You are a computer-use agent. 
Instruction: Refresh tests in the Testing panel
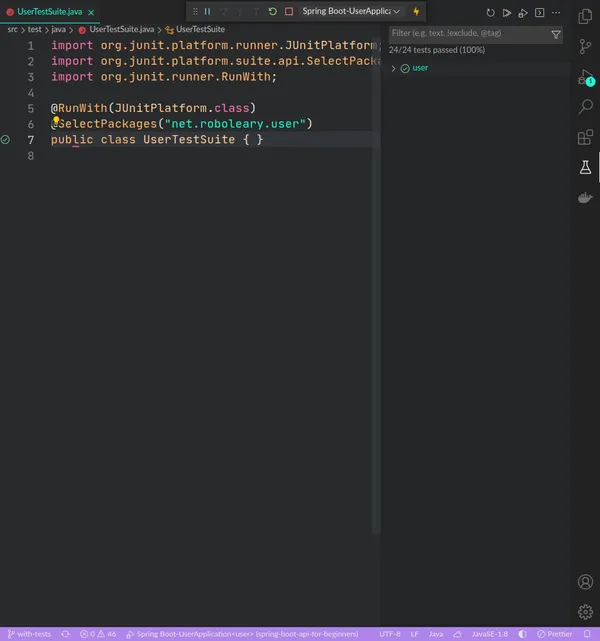490,13
